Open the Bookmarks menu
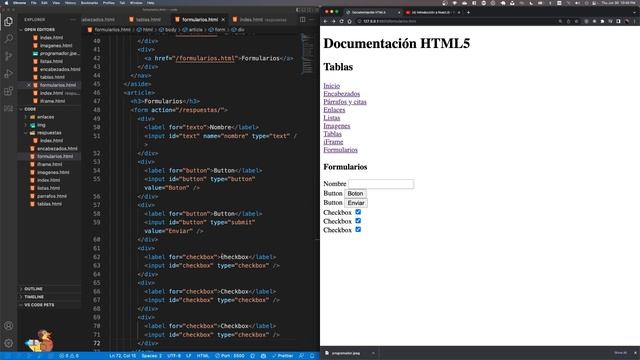Image resolution: width=640 pixels, height=360 pixels. point(89,3)
